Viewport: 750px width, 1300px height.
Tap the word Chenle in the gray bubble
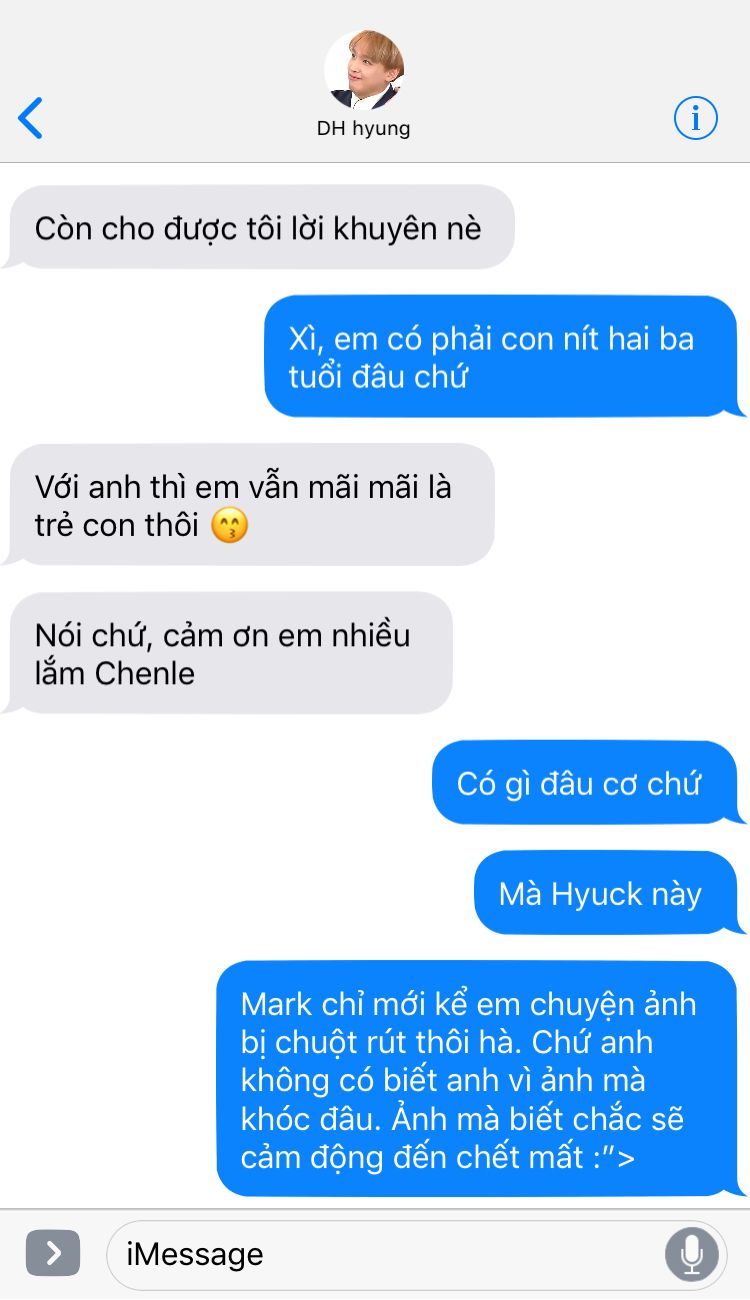pyautogui.click(x=145, y=673)
